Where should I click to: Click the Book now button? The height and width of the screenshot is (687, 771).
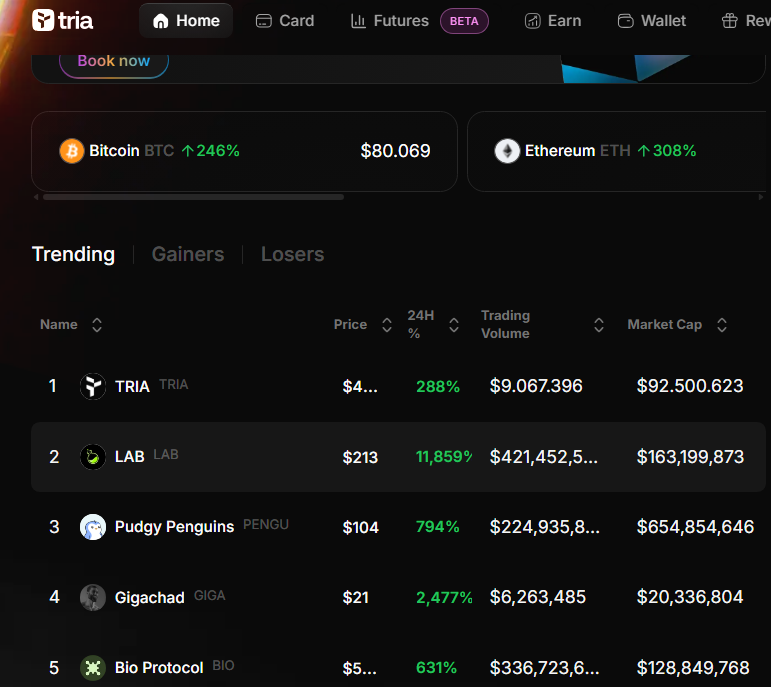coord(114,62)
